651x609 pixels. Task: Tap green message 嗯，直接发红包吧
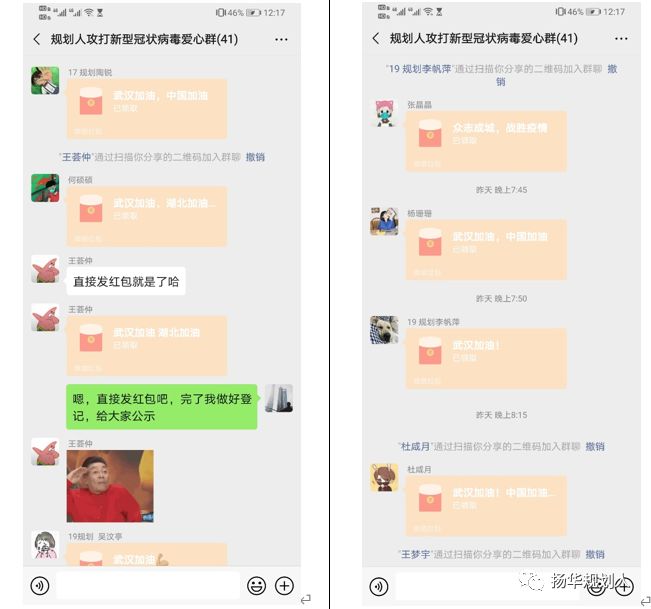point(162,407)
